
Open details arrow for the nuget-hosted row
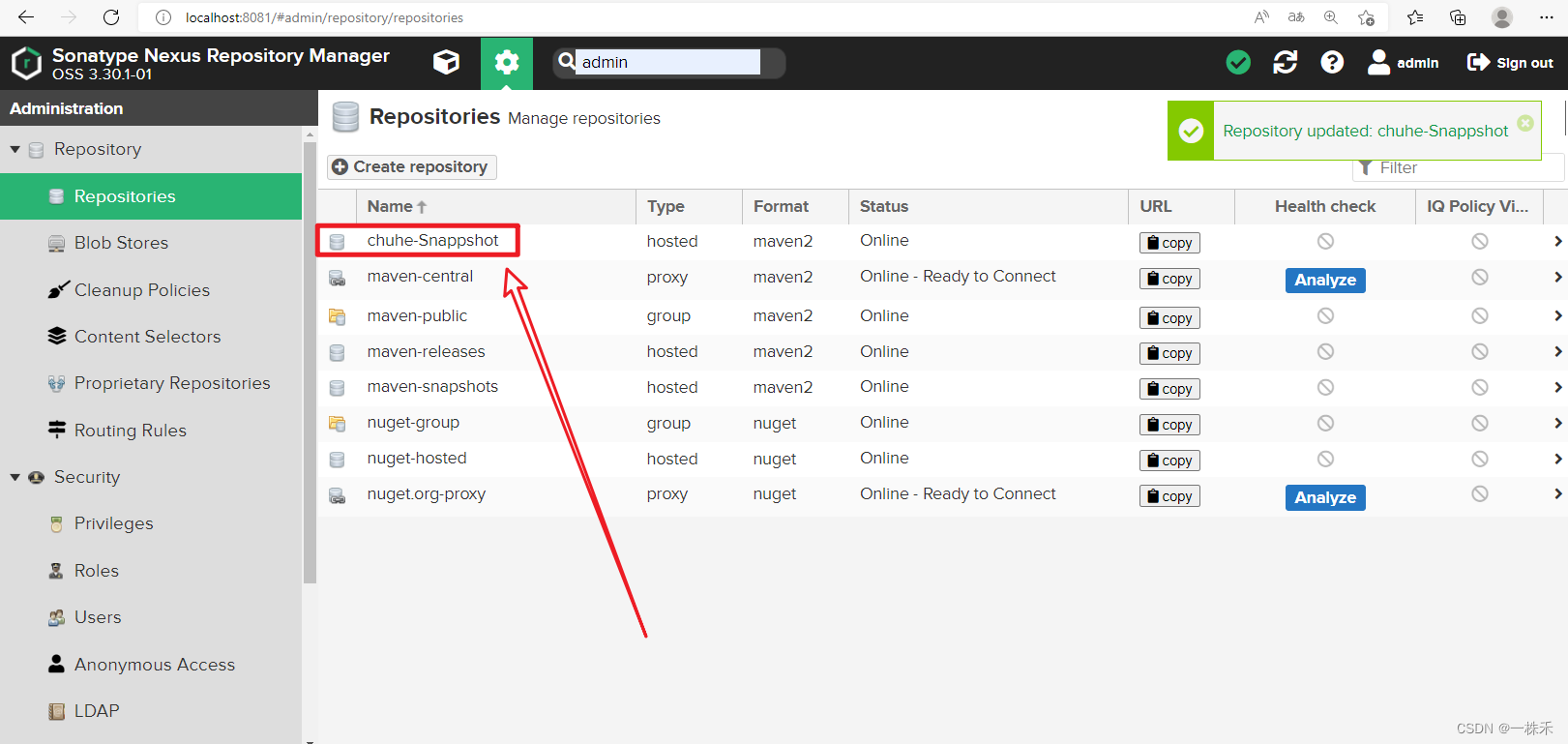tap(1557, 459)
